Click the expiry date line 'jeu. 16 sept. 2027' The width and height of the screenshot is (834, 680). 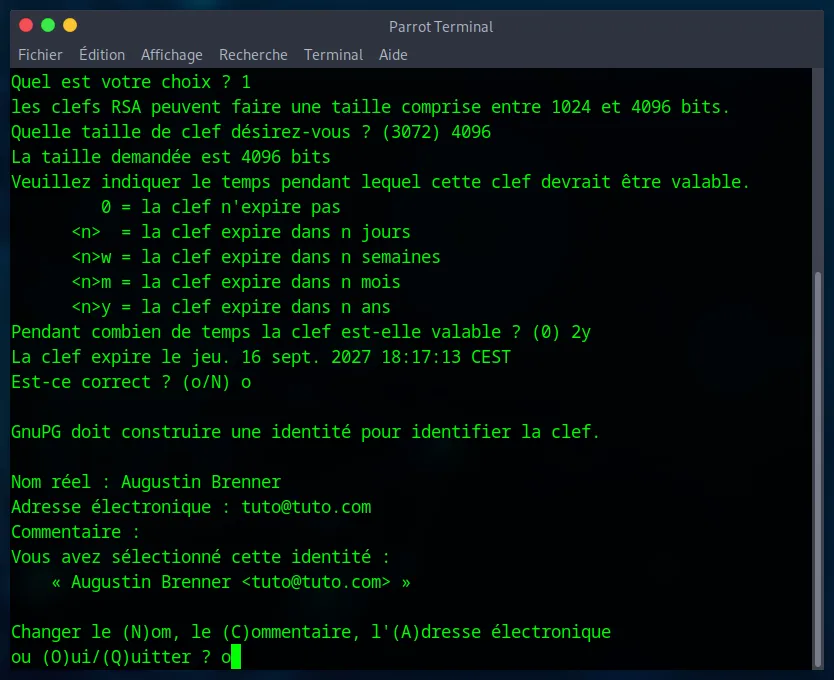261,357
